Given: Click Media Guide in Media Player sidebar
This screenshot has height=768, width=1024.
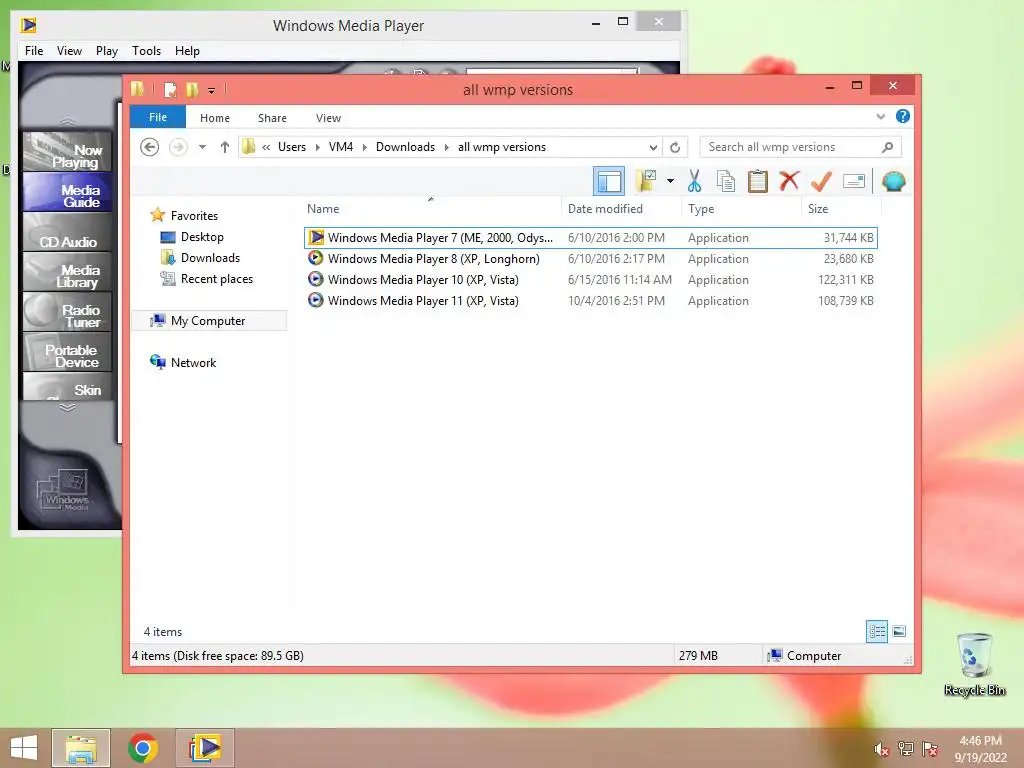Looking at the screenshot, I should click(x=68, y=193).
